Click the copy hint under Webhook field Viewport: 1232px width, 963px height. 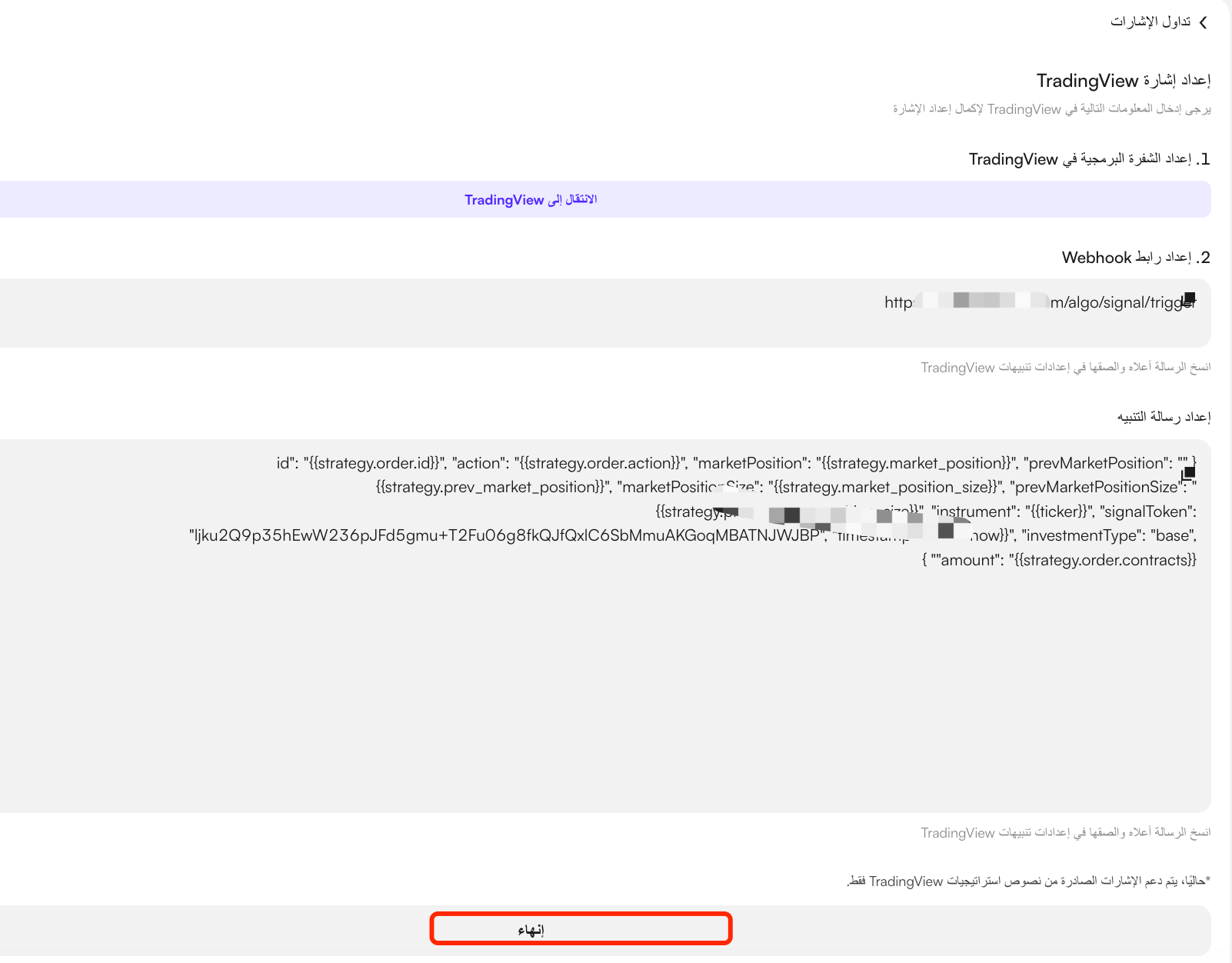point(1066,368)
